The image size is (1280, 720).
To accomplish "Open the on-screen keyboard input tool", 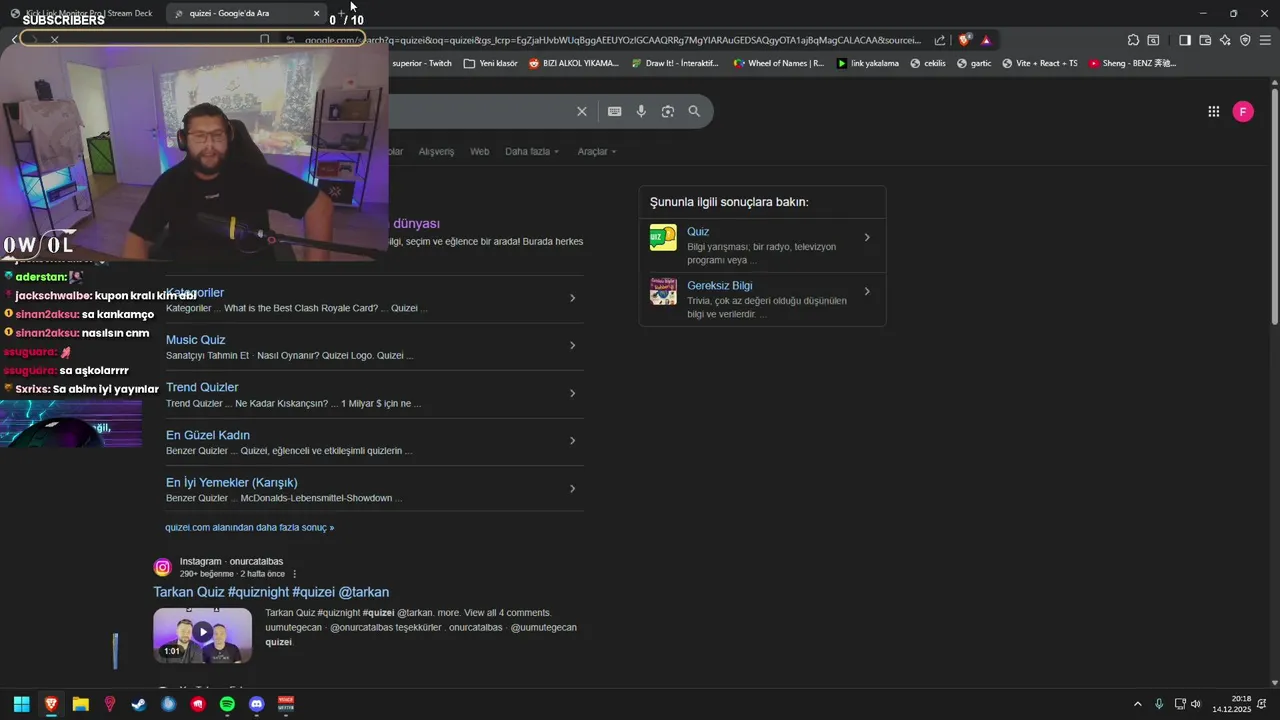I will (x=614, y=111).
